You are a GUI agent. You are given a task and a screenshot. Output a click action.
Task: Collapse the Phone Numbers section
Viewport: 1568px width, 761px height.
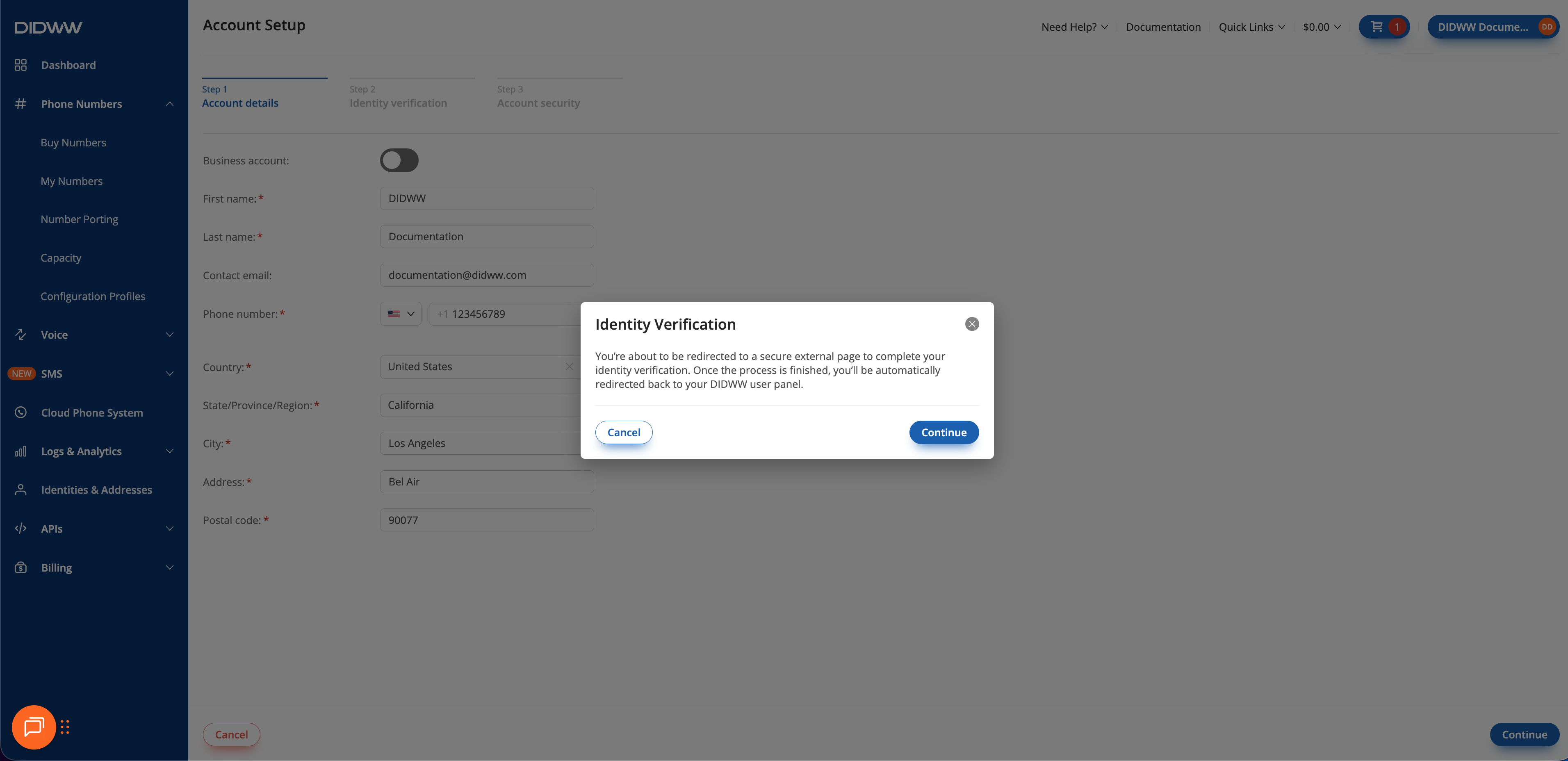pyautogui.click(x=169, y=104)
